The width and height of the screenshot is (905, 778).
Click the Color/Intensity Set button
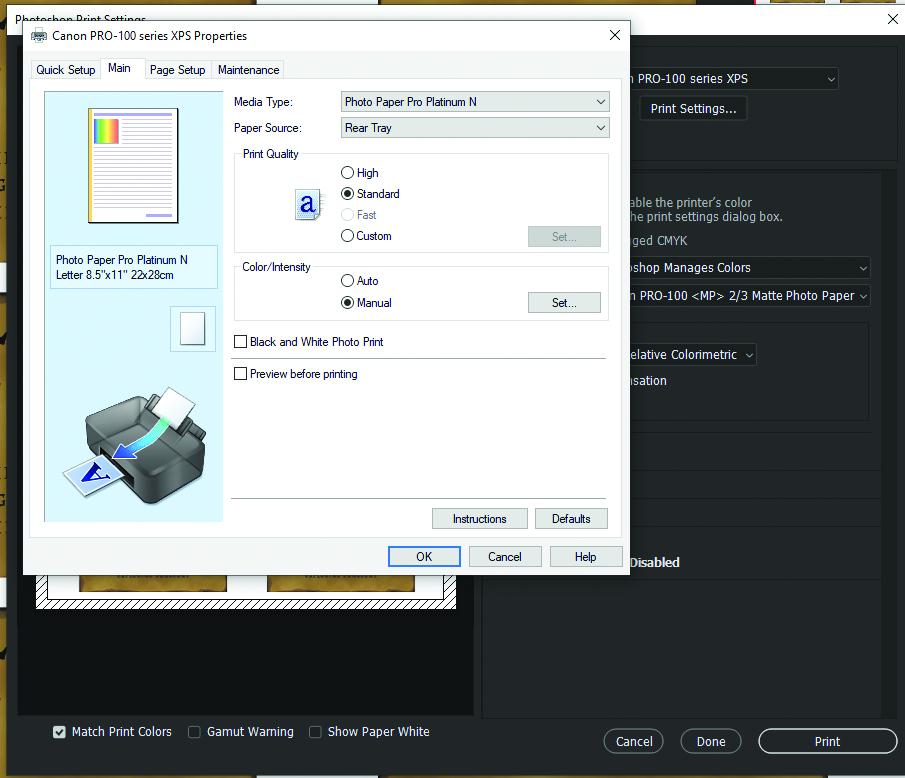[x=564, y=303]
